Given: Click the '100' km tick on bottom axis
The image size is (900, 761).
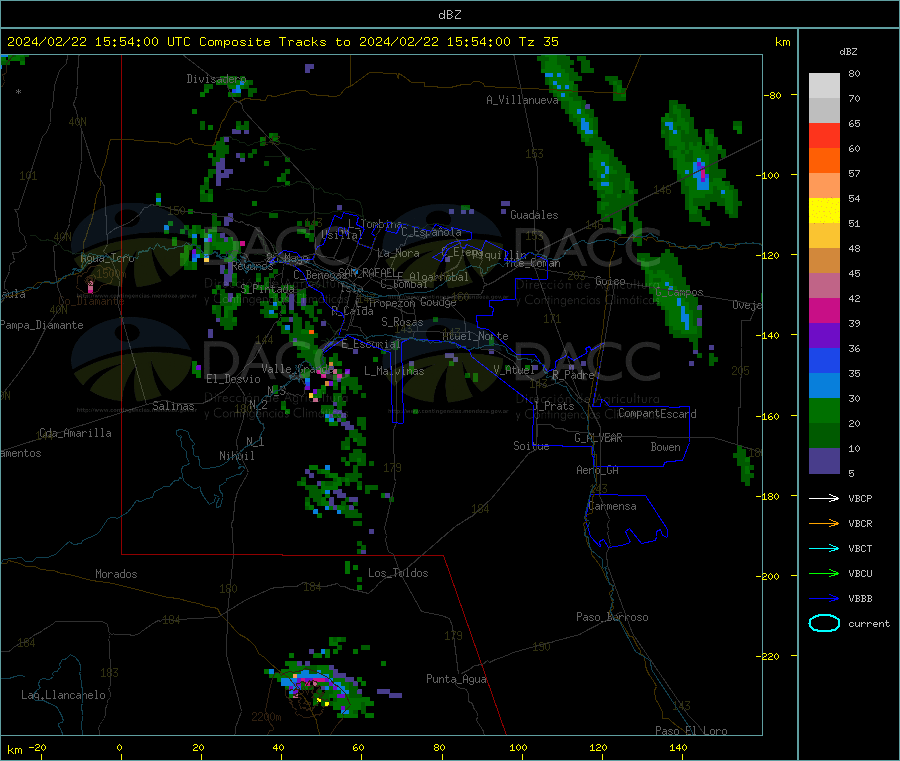Looking at the screenshot, I should pos(518,747).
